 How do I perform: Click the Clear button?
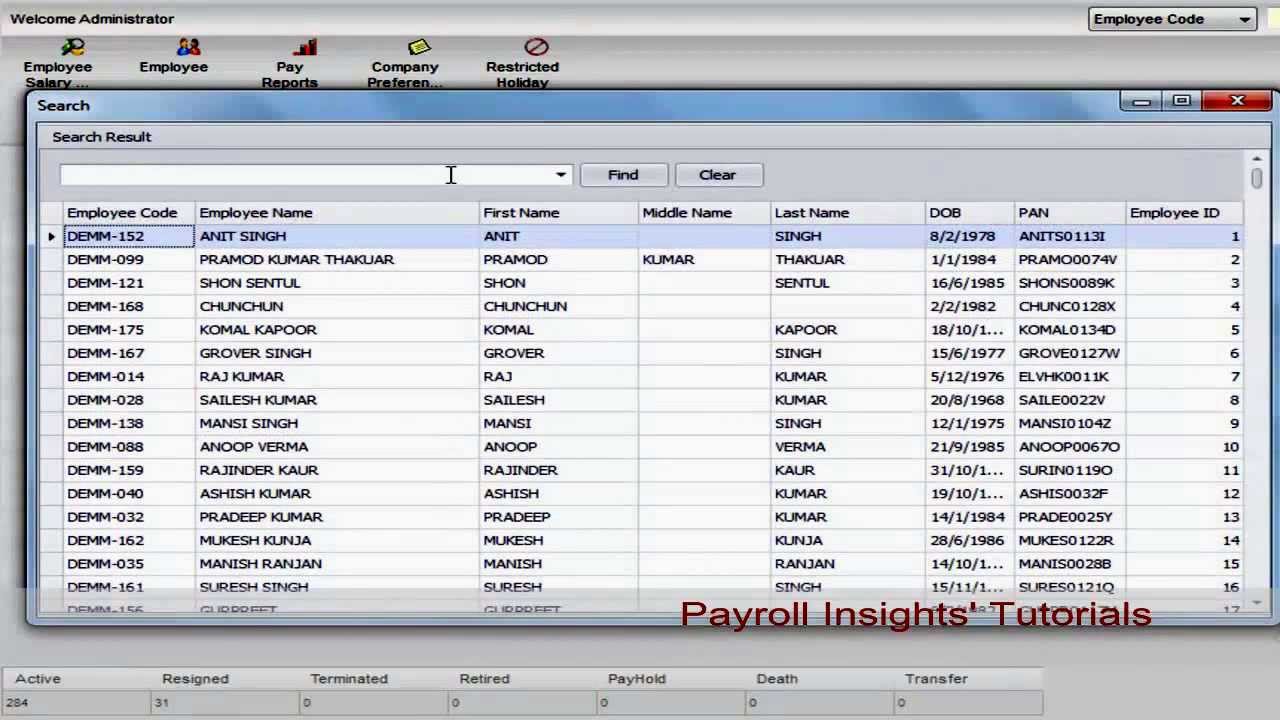click(x=717, y=175)
